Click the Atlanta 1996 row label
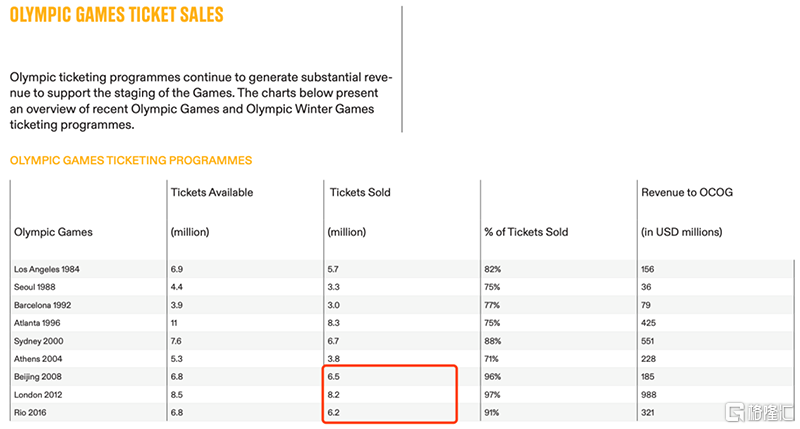This screenshot has height=429, width=800. [39, 321]
